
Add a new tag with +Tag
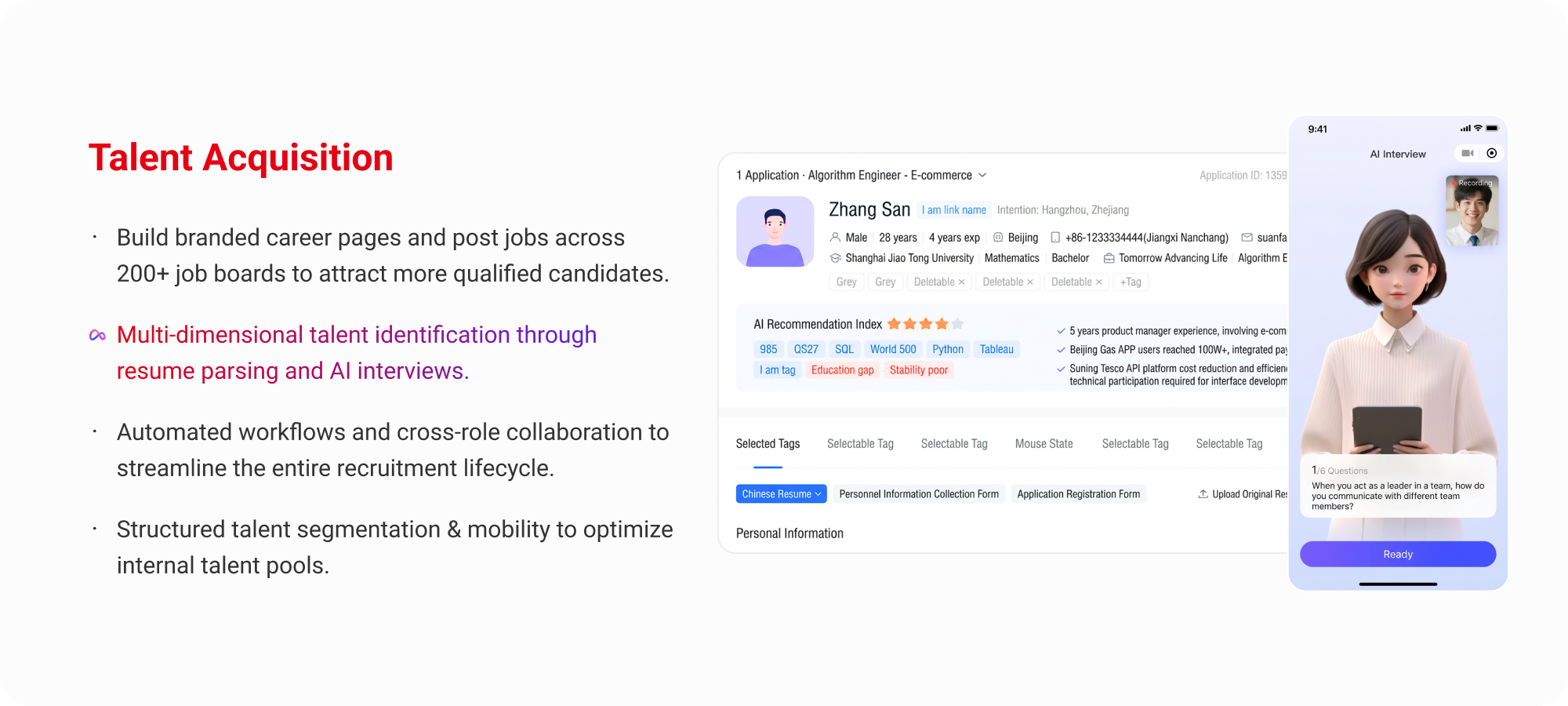(1130, 282)
